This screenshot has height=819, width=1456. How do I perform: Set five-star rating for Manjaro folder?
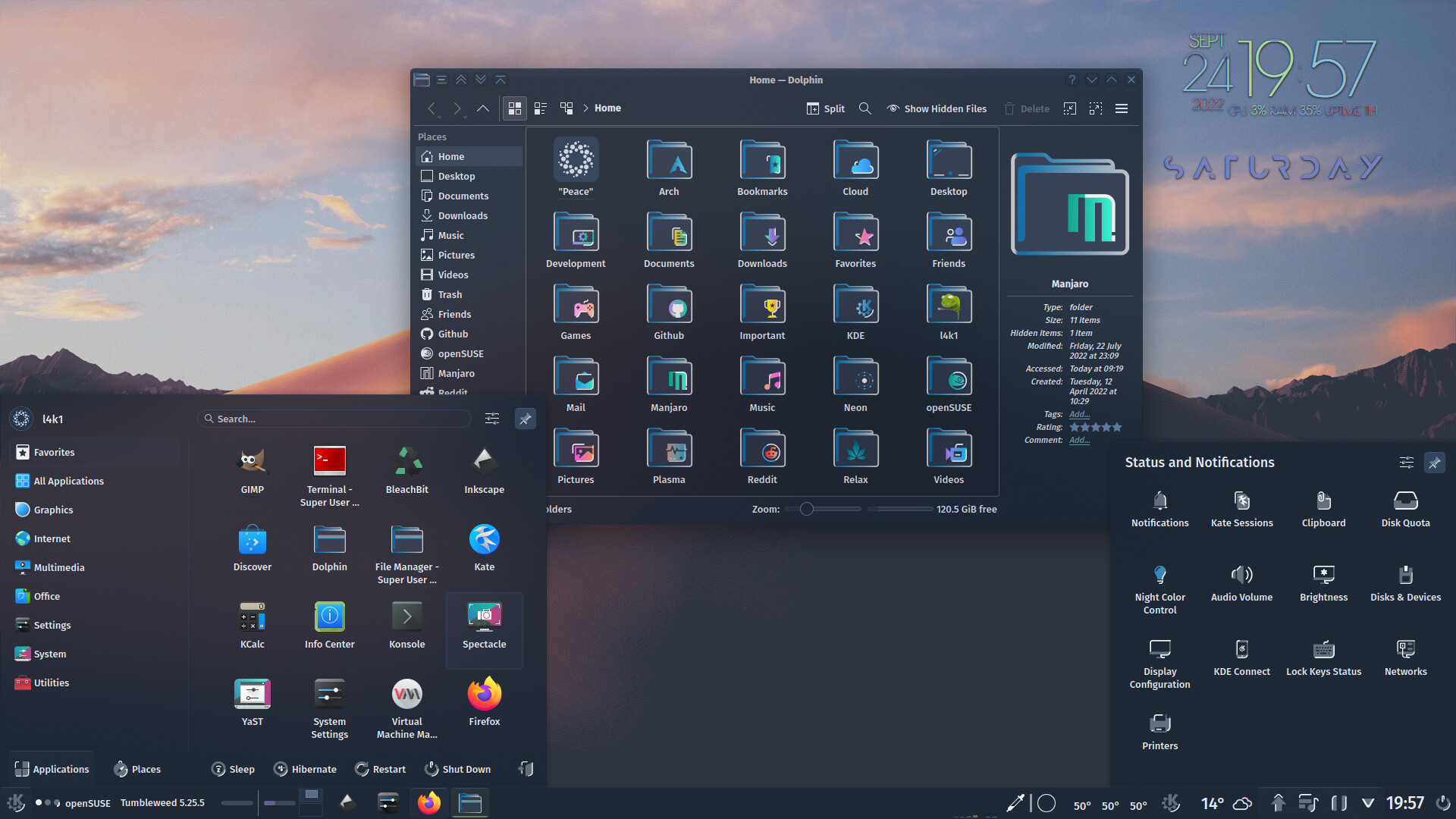(1117, 428)
